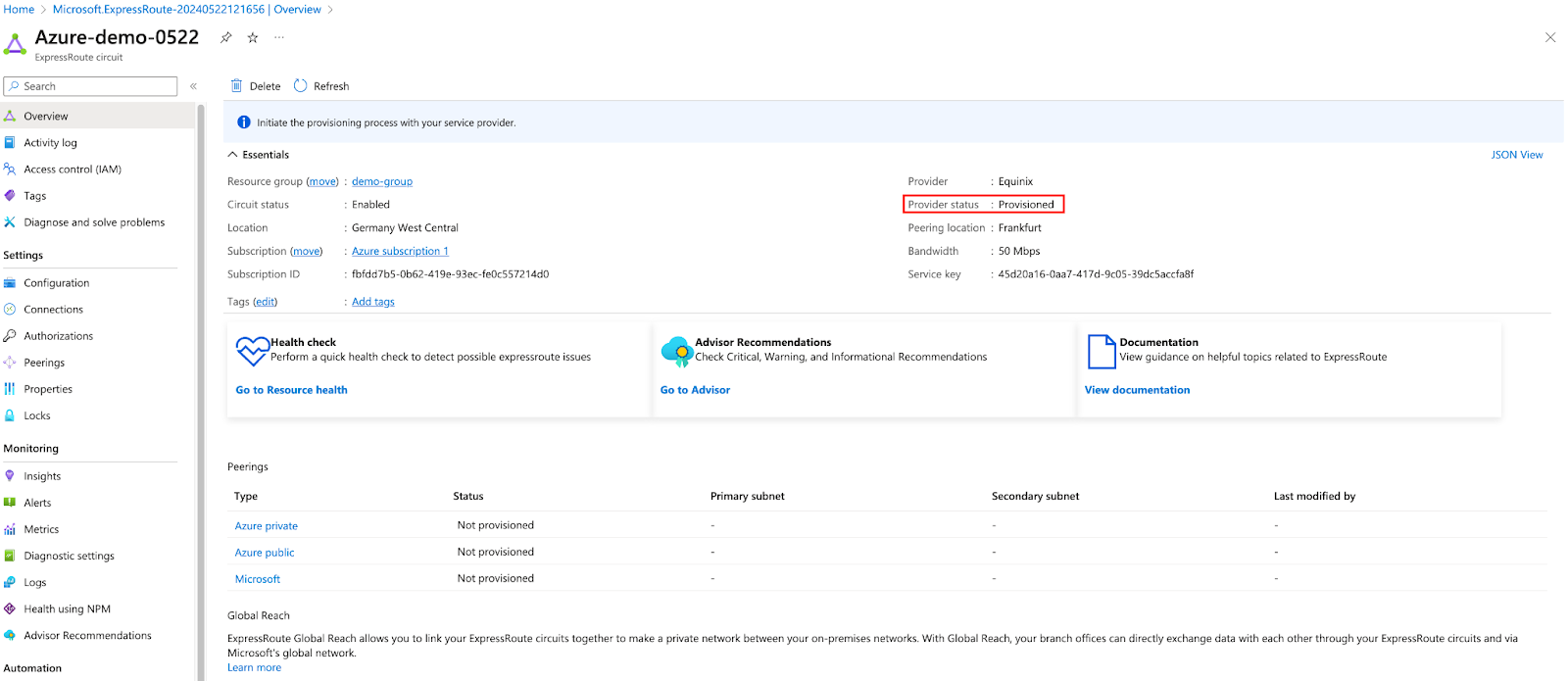Image resolution: width=1568 pixels, height=681 pixels.
Task: Click move link next to Resource group
Action: click(322, 181)
